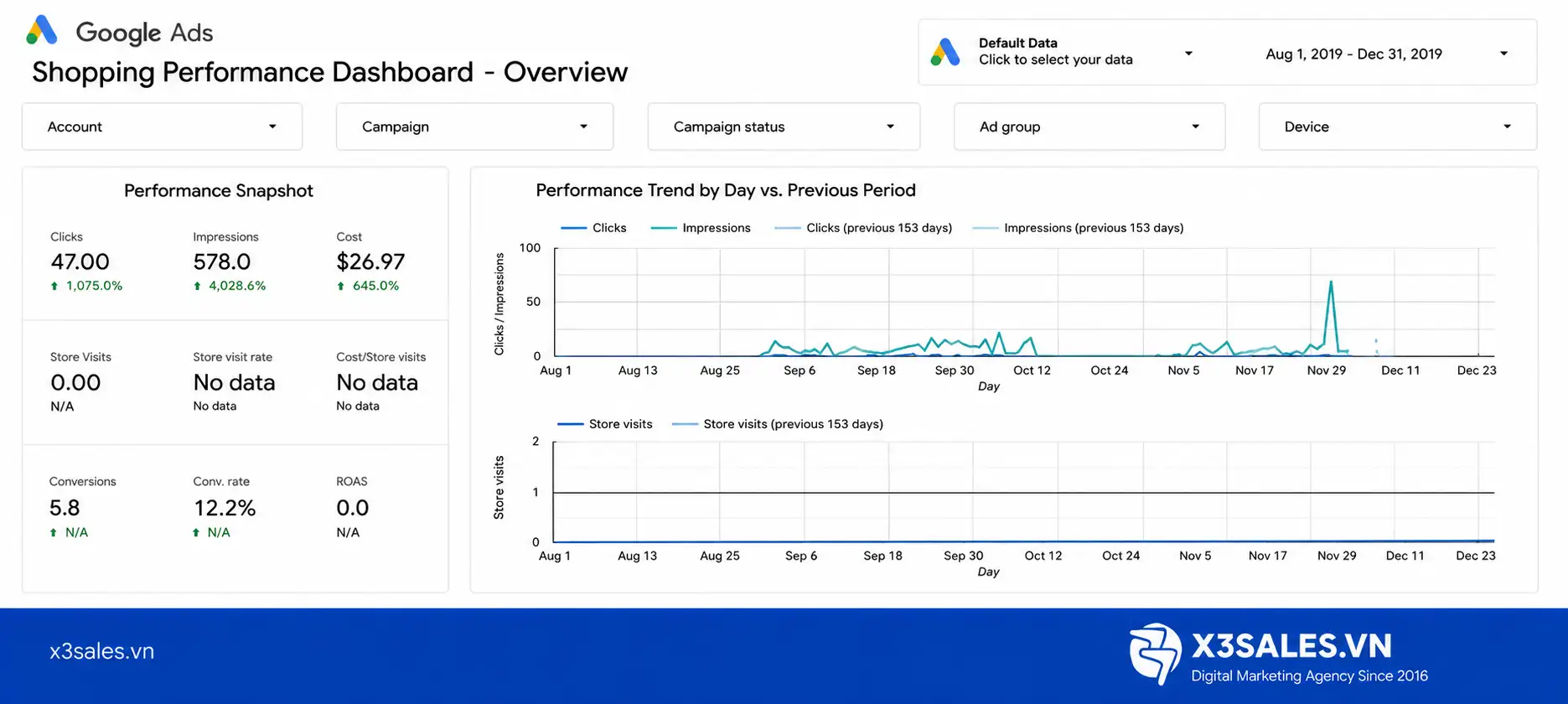This screenshot has height=704, width=1568.
Task: Open the Campaign filter dropdown
Action: point(474,127)
